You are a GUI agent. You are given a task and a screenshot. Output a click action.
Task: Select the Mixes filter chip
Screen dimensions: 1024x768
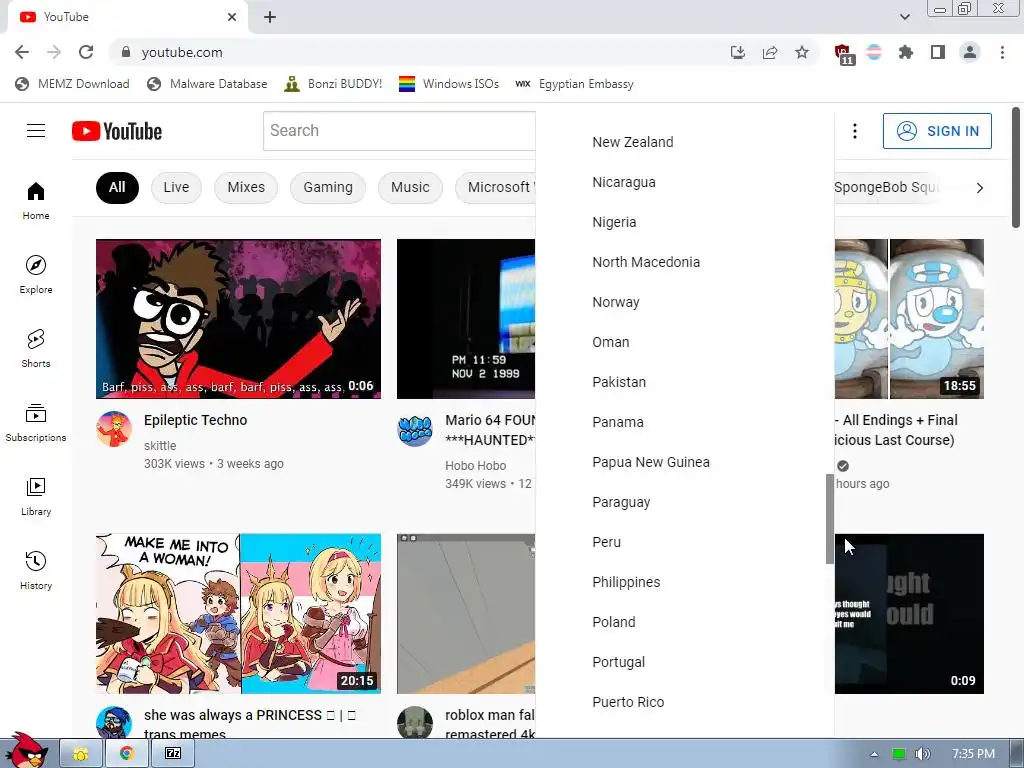point(246,187)
